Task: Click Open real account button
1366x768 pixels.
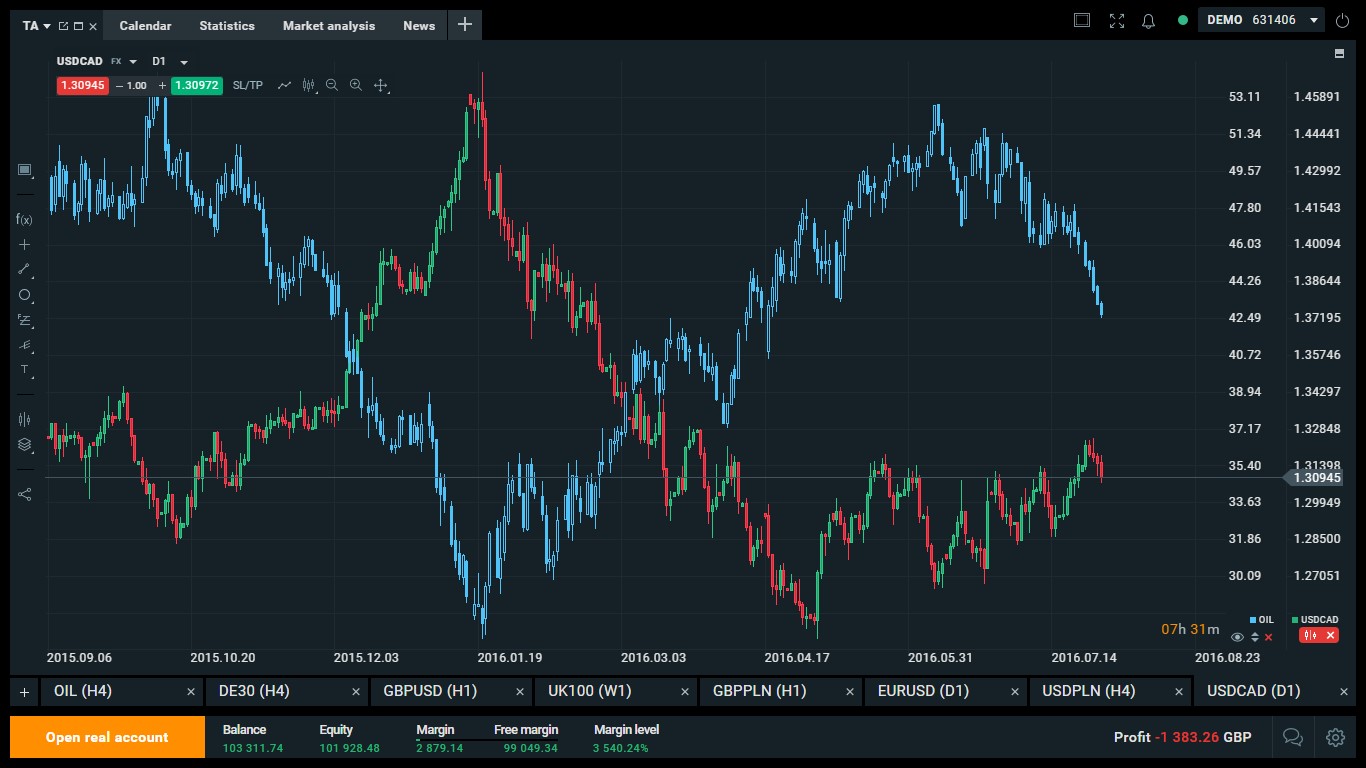Action: pyautogui.click(x=107, y=737)
